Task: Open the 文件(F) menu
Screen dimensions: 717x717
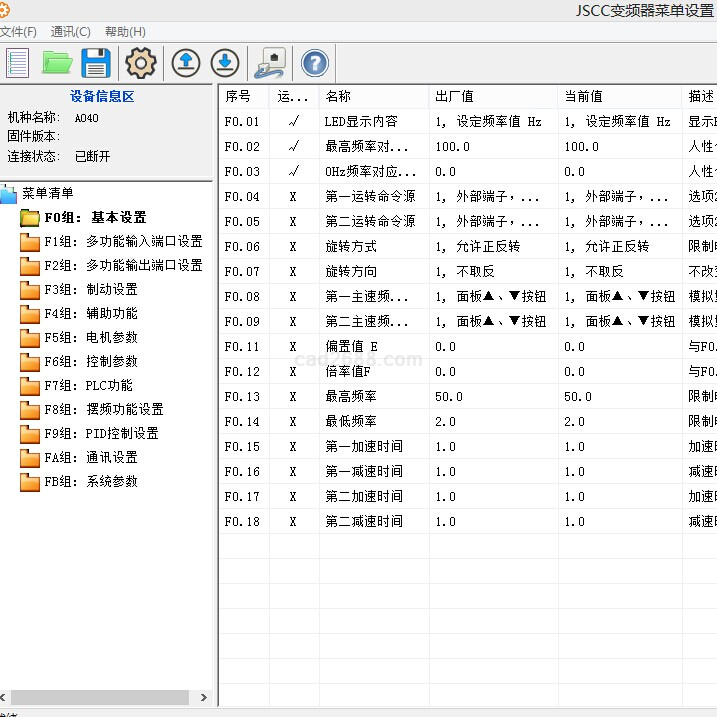Action: coord(18,32)
